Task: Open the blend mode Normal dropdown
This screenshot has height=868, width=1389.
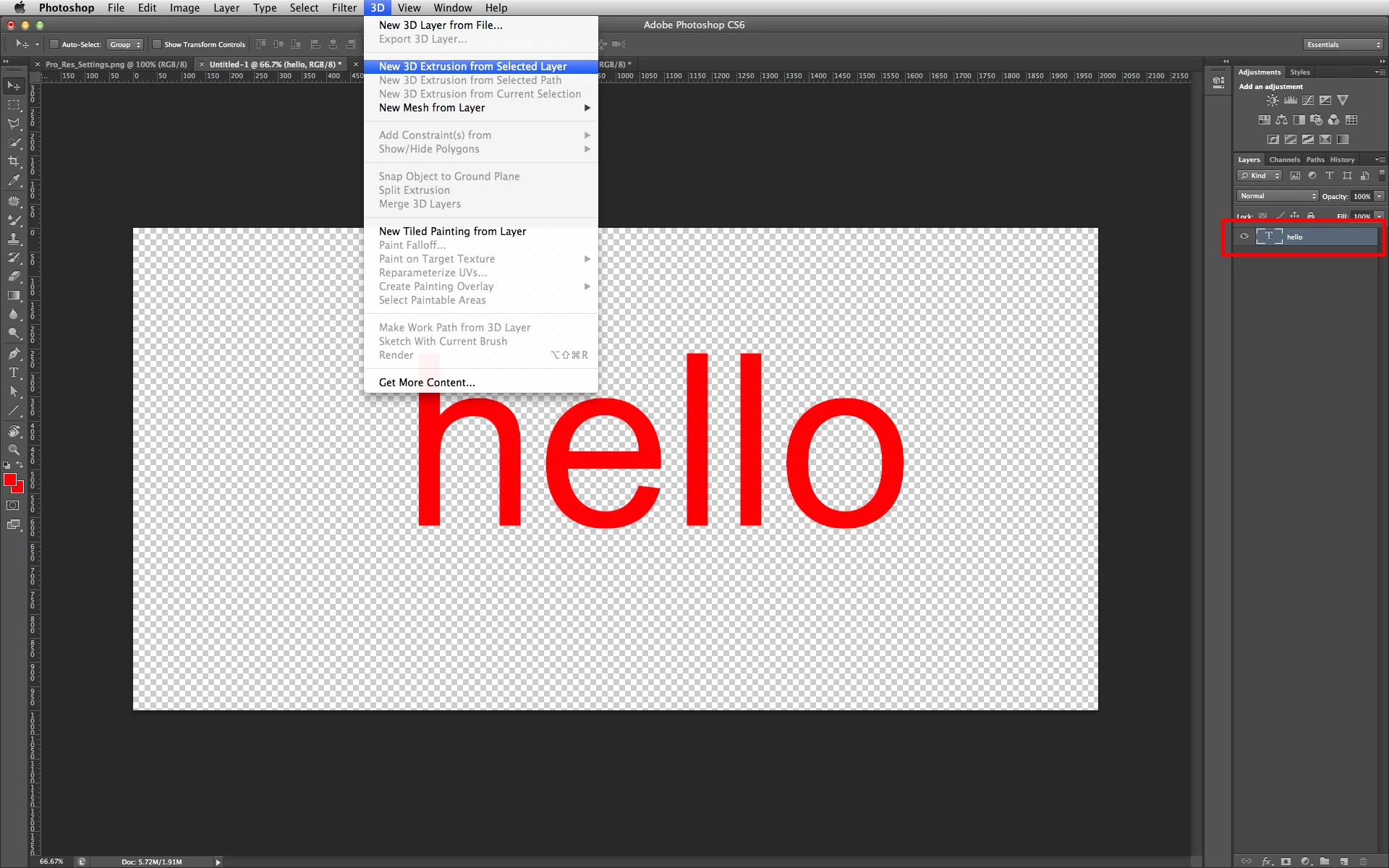Action: (x=1278, y=196)
